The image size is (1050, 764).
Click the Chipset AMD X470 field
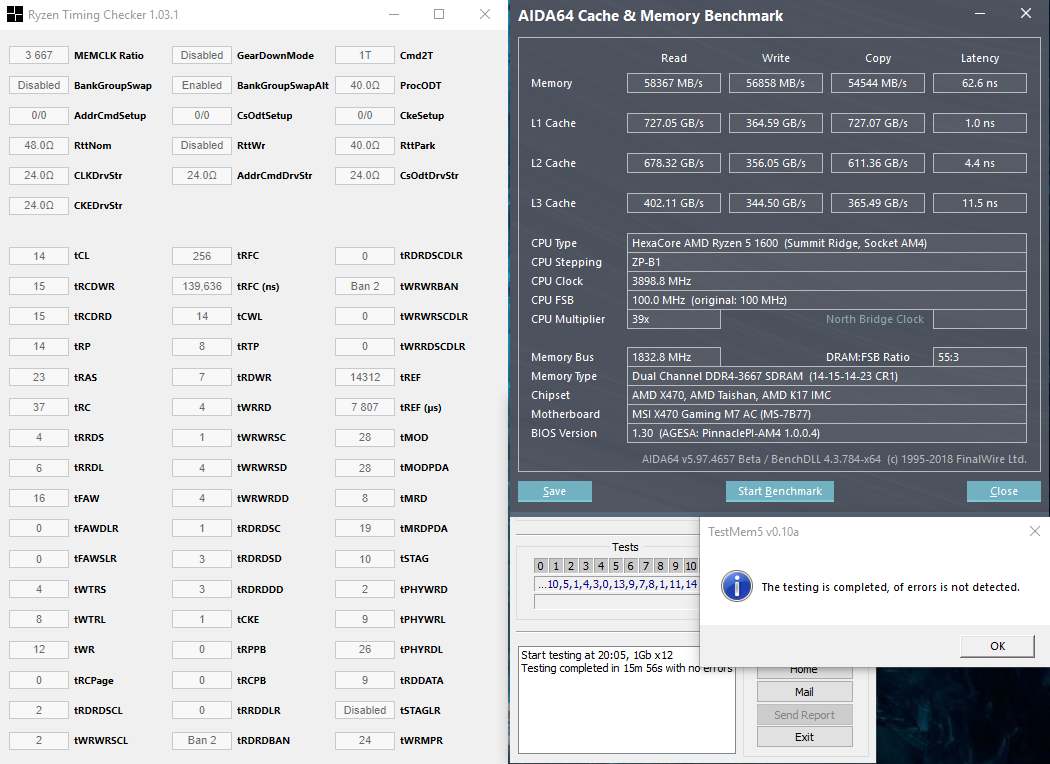826,395
